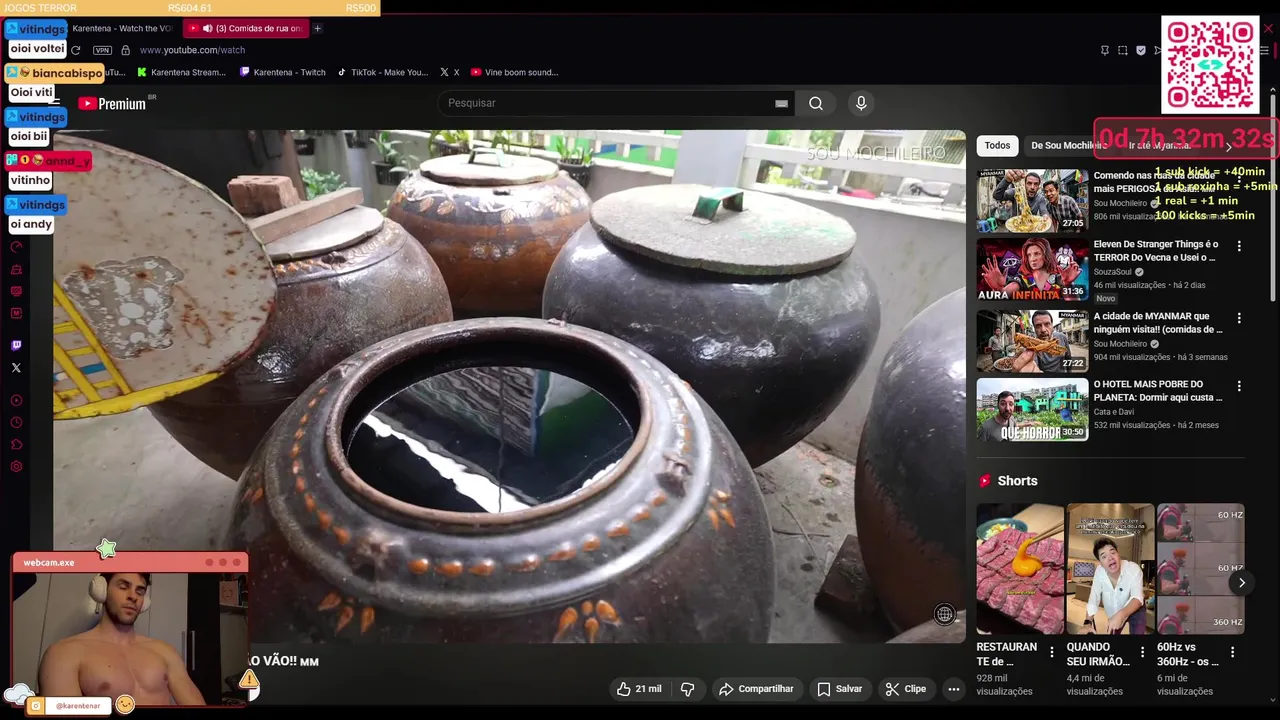Viewport: 1280px width, 720px height.
Task: Open O HOTEL MAIS POBRE thumbnail
Action: [x=1032, y=409]
